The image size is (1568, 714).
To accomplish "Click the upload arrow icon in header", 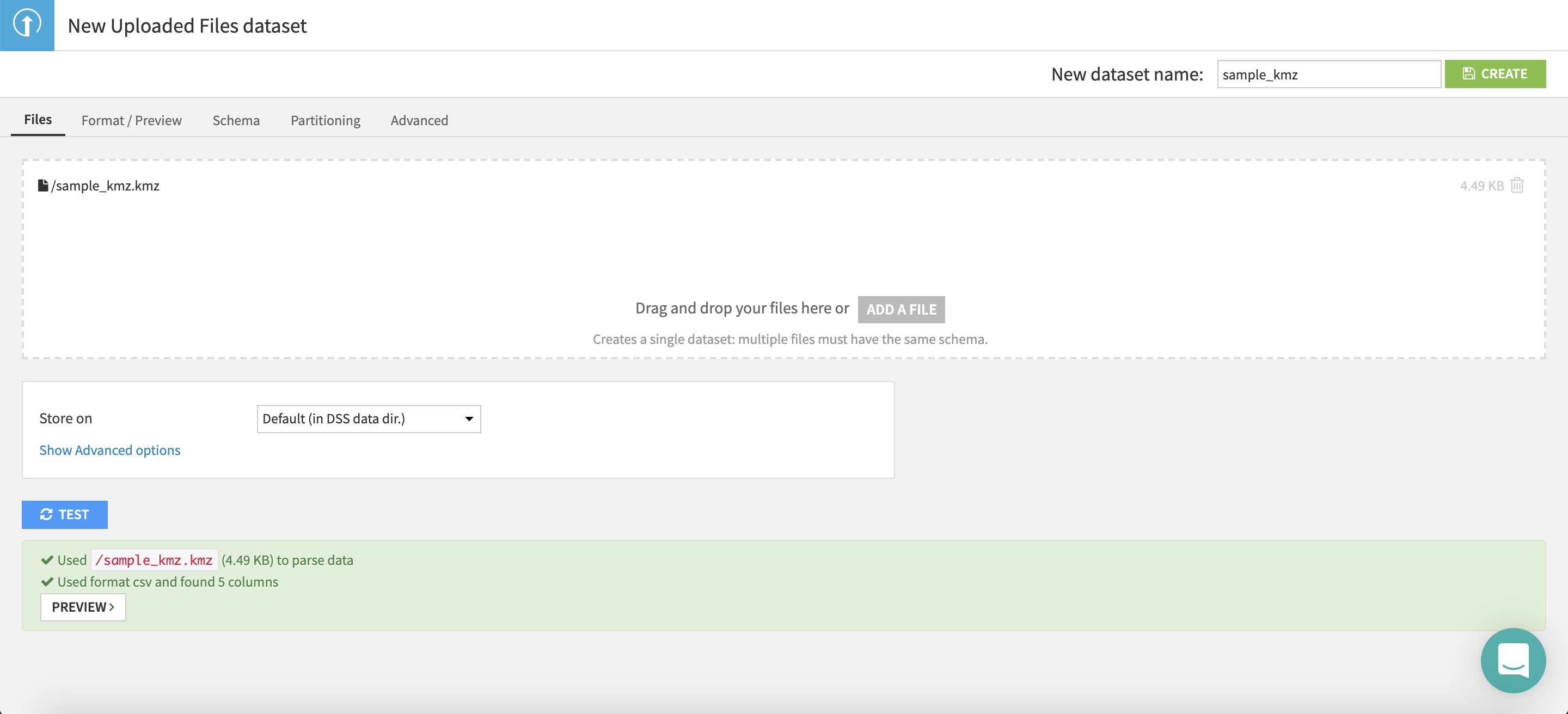I will tap(27, 25).
